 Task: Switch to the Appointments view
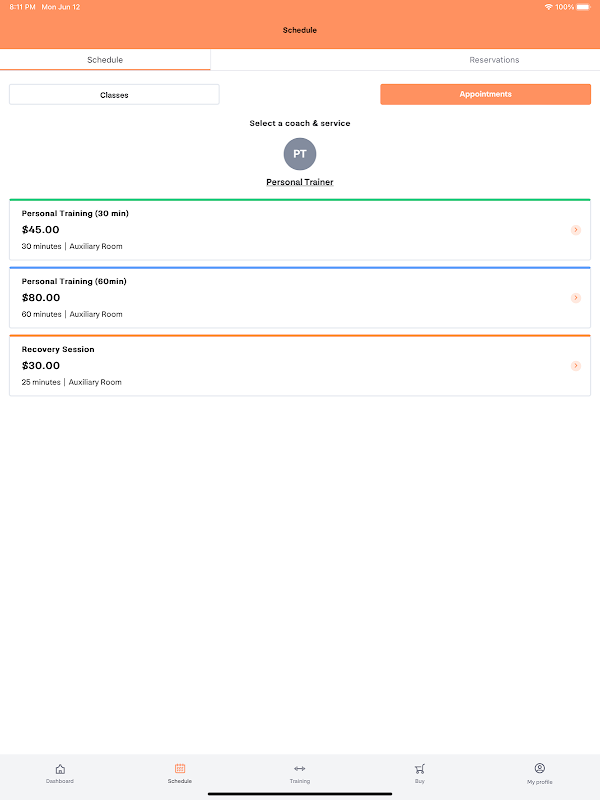click(x=485, y=94)
